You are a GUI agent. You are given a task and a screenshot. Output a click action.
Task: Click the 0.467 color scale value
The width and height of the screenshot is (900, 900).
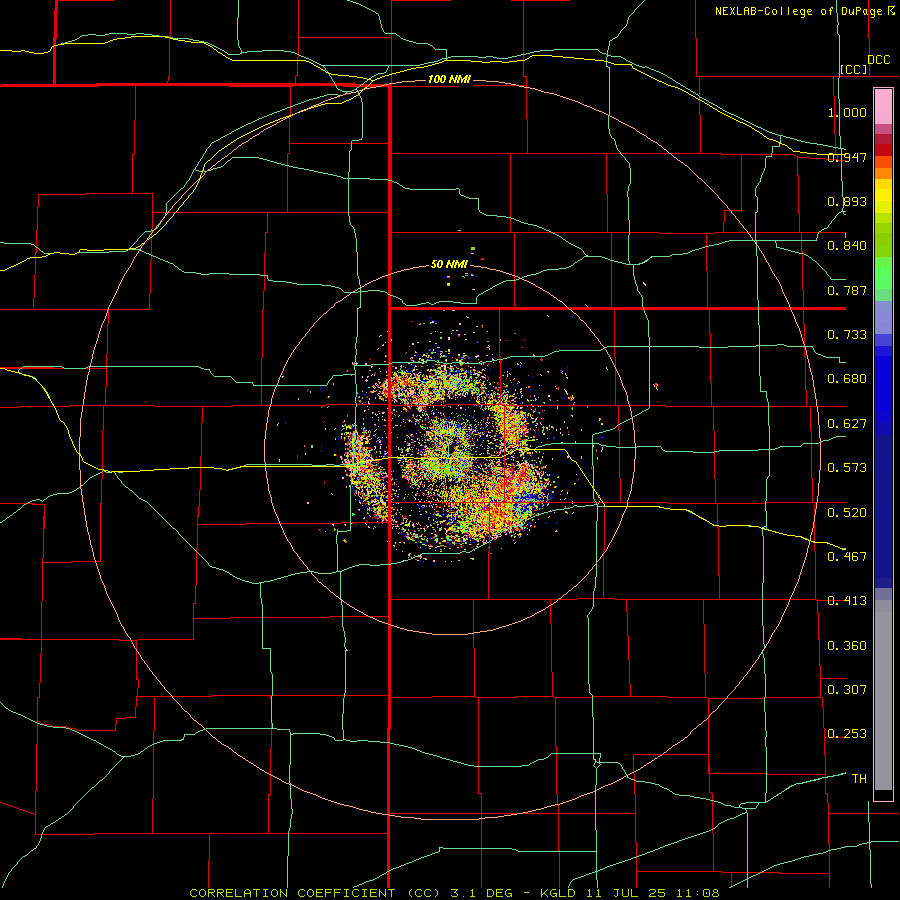(x=847, y=557)
